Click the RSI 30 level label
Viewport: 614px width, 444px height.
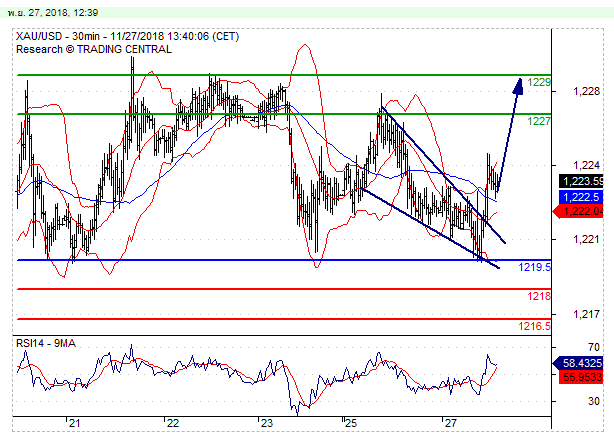click(x=594, y=401)
